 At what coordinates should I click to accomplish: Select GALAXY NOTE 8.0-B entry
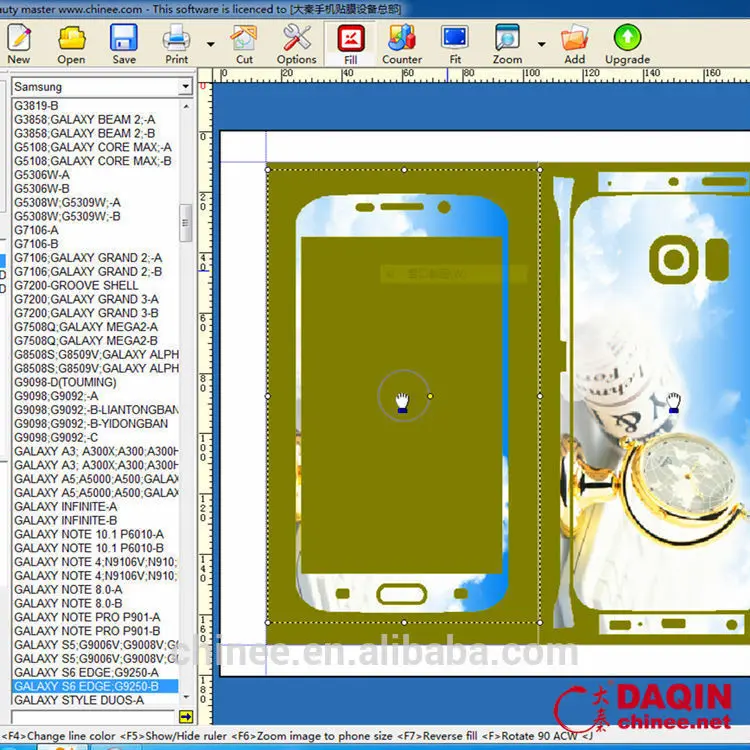[x=68, y=603]
